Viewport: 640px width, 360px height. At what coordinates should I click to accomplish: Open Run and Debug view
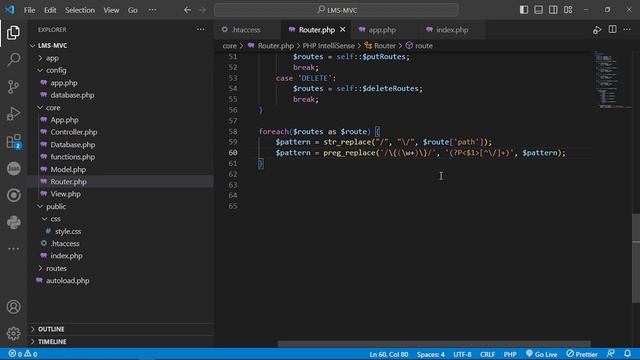(x=13, y=114)
